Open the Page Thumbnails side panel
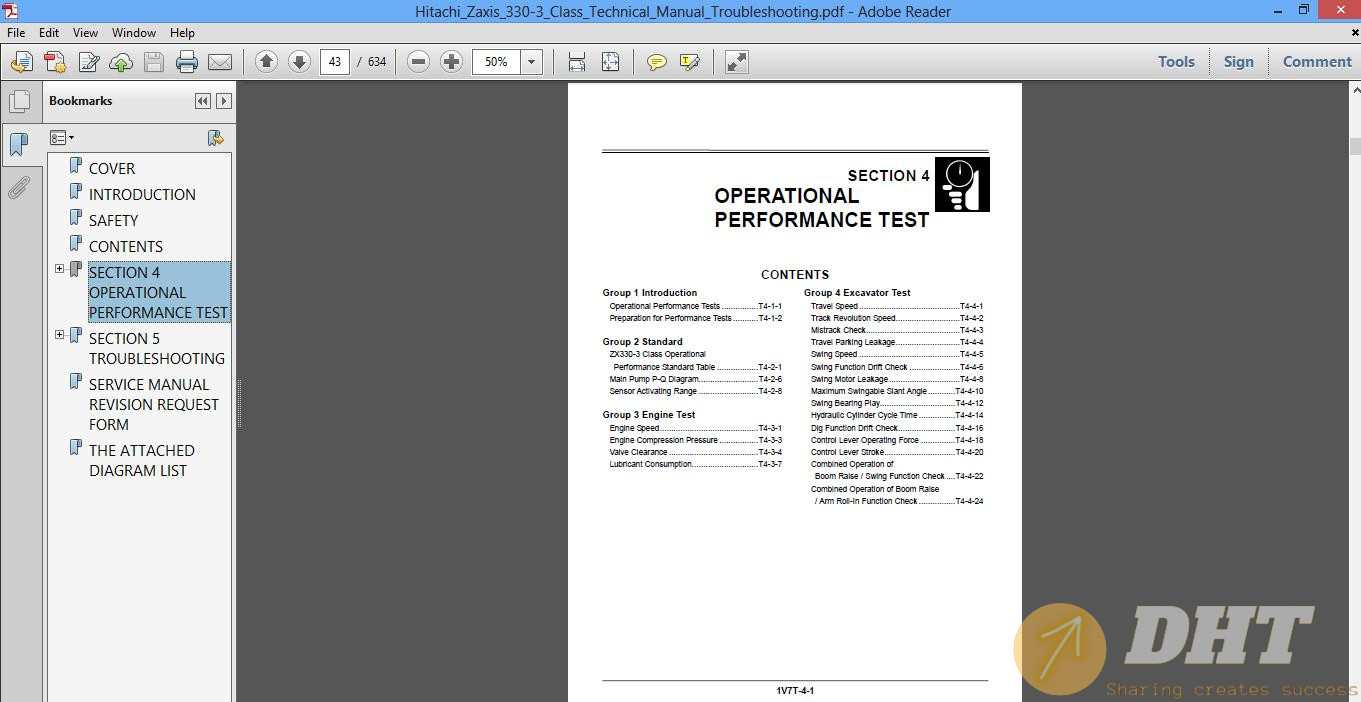This screenshot has height=702, width=1361. coord(19,102)
